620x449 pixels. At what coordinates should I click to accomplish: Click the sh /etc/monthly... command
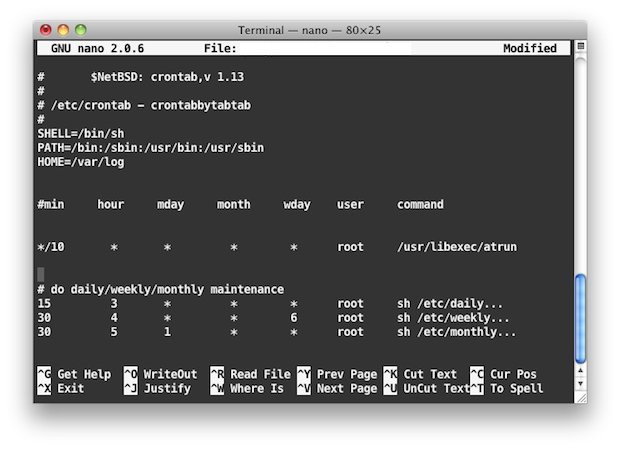pos(457,332)
